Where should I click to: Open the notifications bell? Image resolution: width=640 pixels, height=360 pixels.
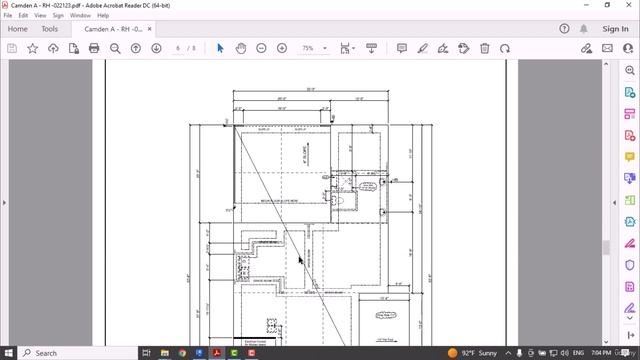[x=584, y=29]
